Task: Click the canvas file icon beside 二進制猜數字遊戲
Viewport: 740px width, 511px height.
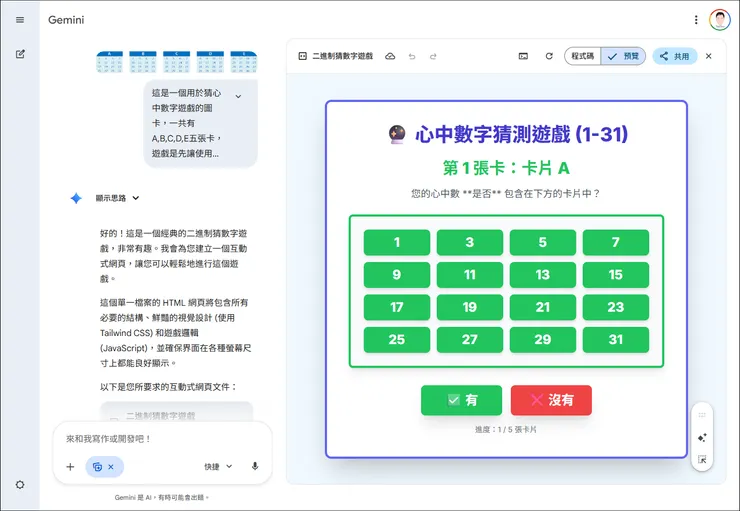Action: coord(303,56)
